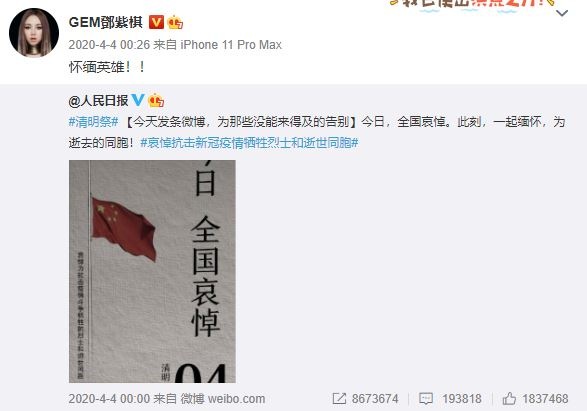Enlarge the 全国哀悼 flag image
The image size is (587, 411).
pos(152,271)
